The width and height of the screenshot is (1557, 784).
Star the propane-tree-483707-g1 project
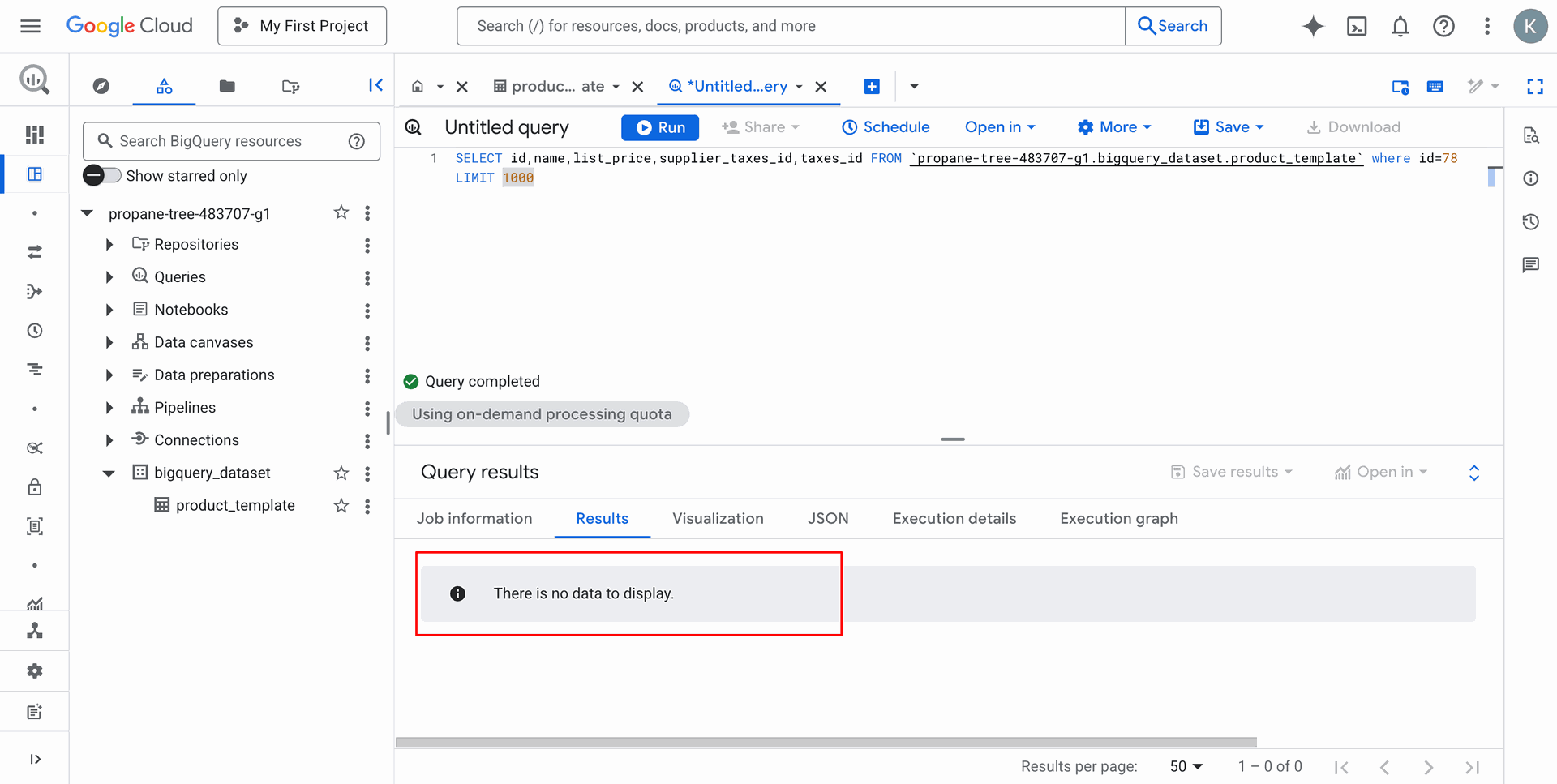point(341,212)
